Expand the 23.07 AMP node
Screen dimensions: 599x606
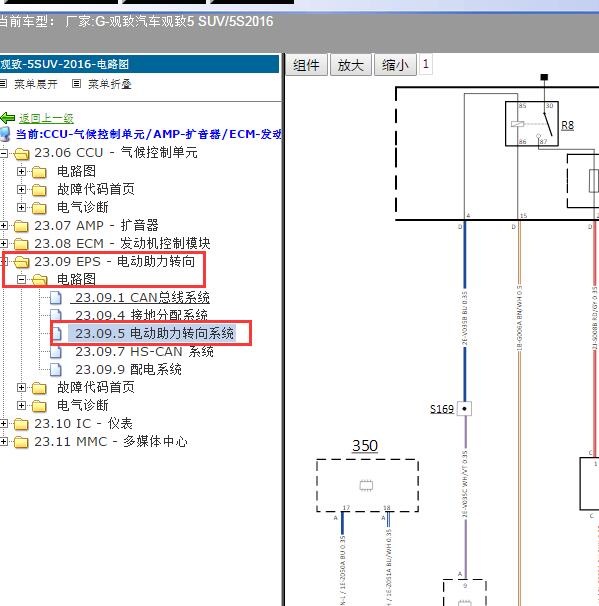pyautogui.click(x=3, y=225)
